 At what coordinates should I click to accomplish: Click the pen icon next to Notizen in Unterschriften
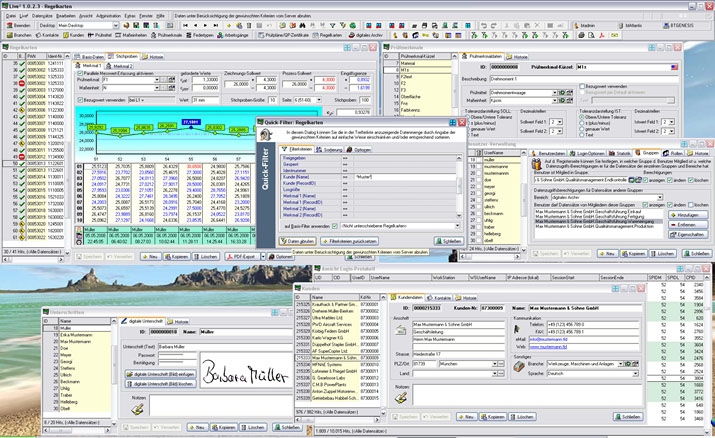(x=137, y=409)
